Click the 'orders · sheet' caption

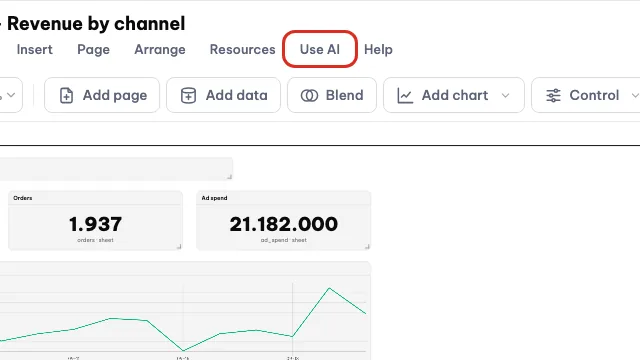95,240
